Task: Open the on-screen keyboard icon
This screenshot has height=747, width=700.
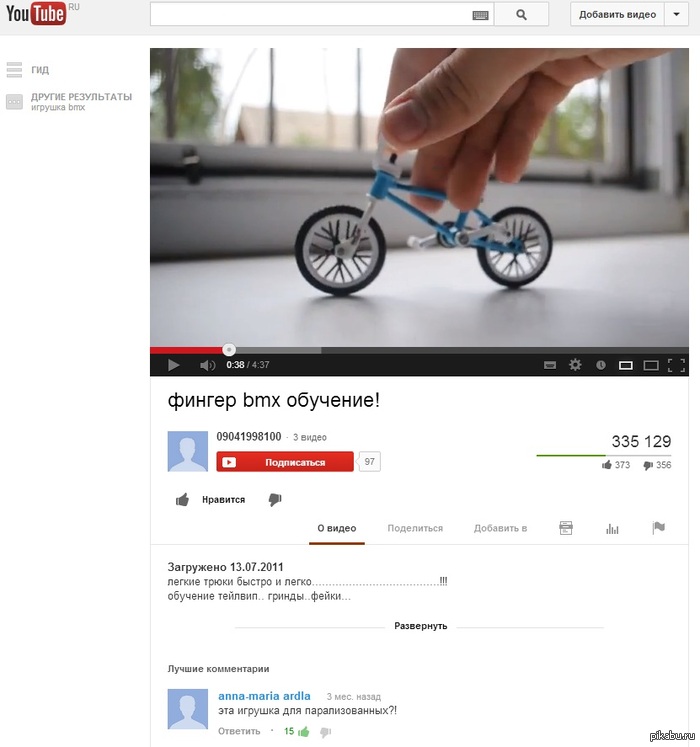Action: point(480,15)
